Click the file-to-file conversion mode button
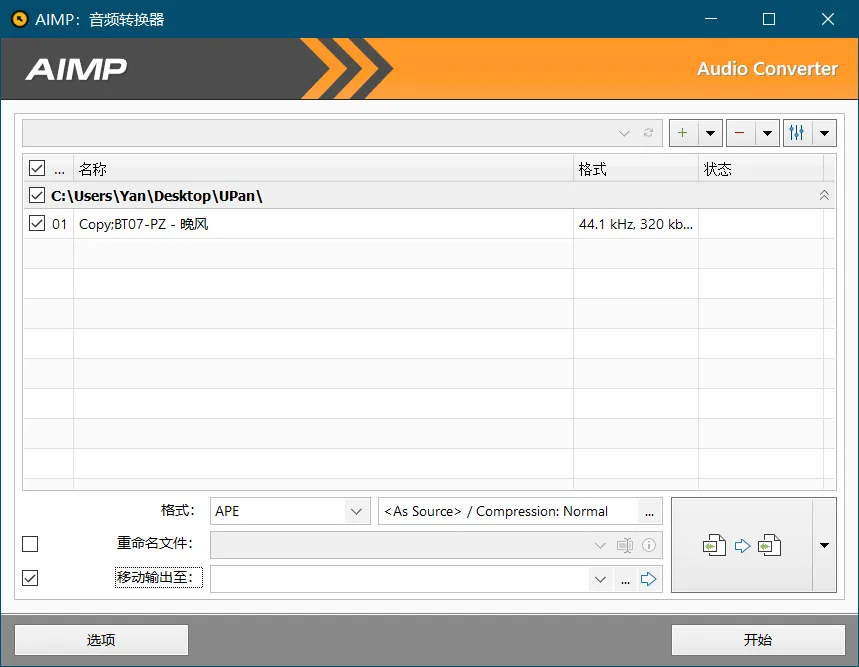The width and height of the screenshot is (859, 667). [x=742, y=545]
